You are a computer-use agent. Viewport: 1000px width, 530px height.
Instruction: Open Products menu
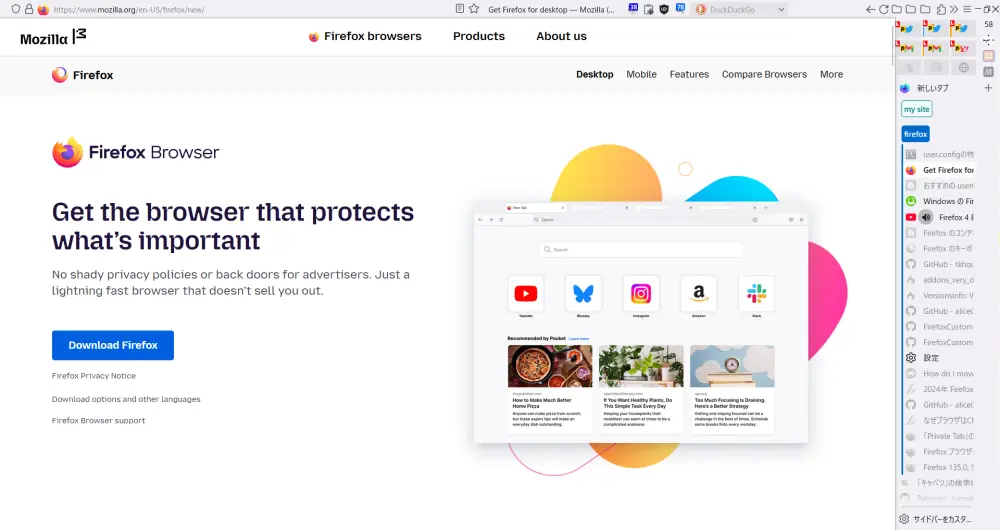pos(479,36)
